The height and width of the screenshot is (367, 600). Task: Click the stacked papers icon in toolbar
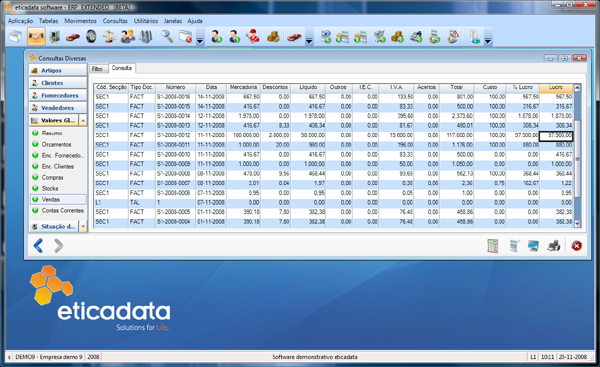pos(16,37)
